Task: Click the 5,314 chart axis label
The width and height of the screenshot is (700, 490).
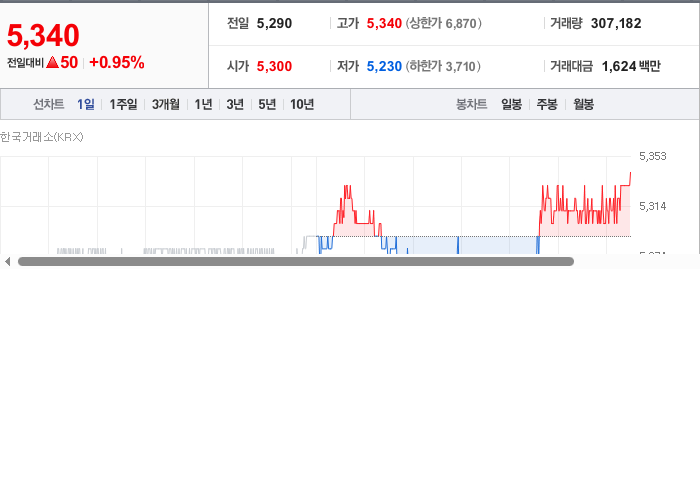Action: pos(653,206)
